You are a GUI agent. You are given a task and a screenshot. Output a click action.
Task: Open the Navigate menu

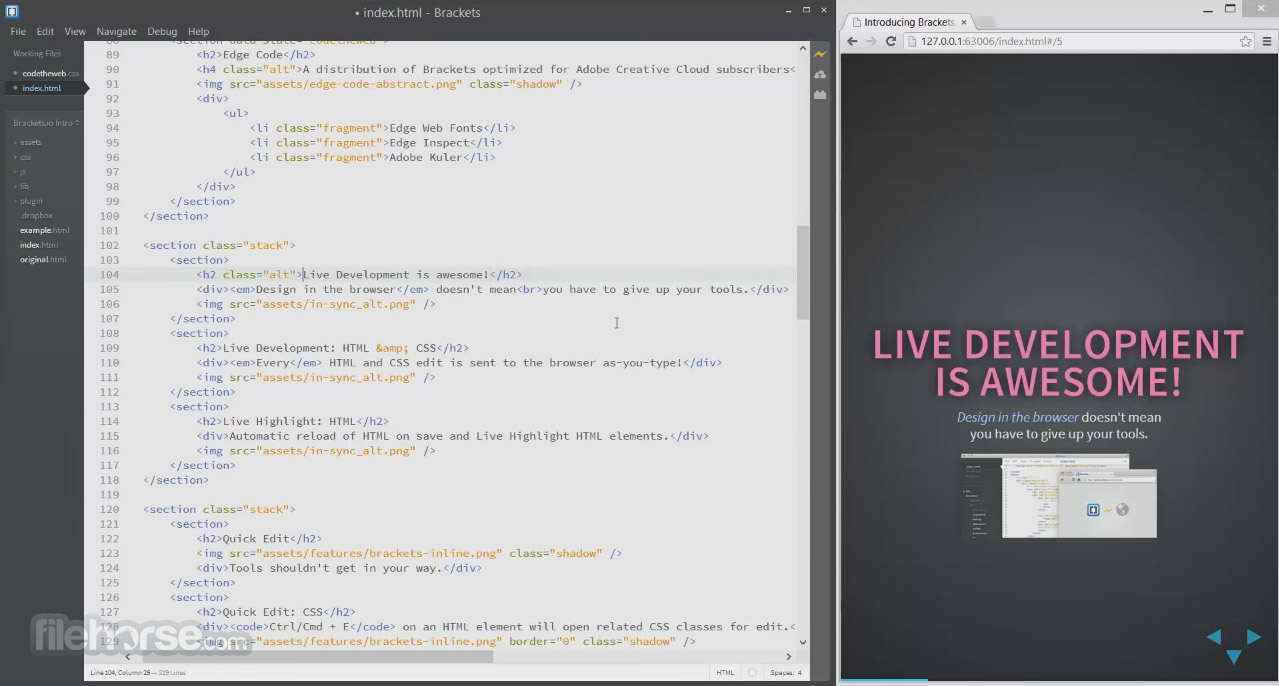tap(117, 32)
